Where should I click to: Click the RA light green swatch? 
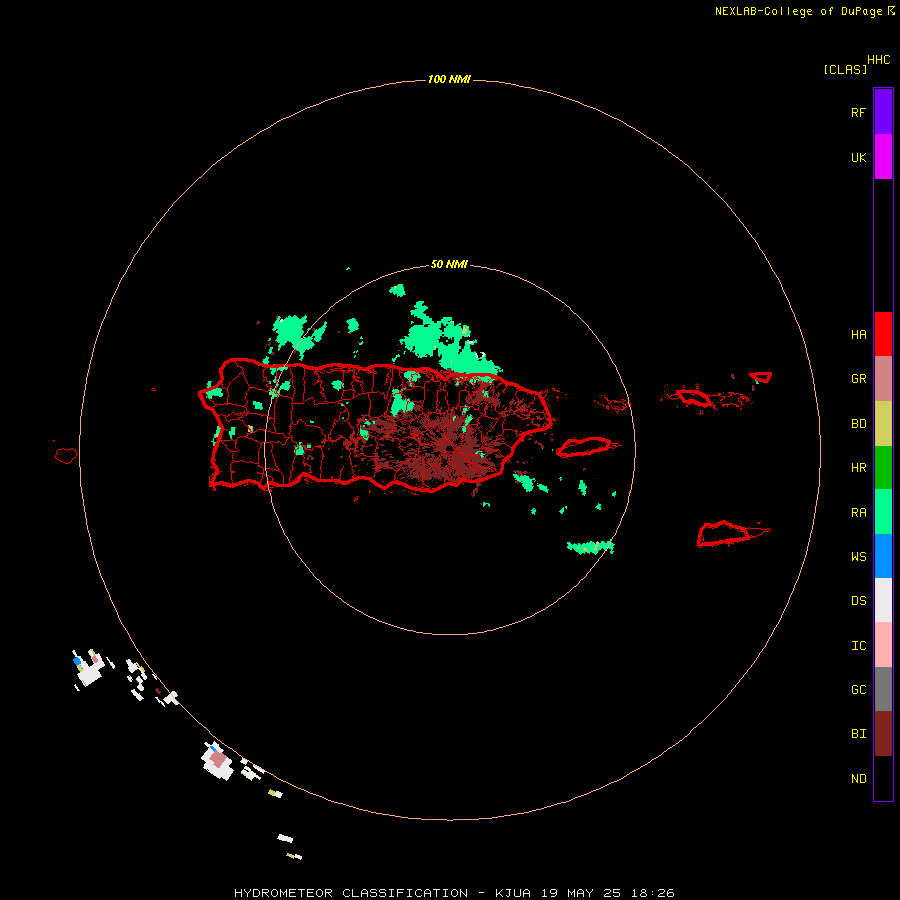[x=883, y=512]
